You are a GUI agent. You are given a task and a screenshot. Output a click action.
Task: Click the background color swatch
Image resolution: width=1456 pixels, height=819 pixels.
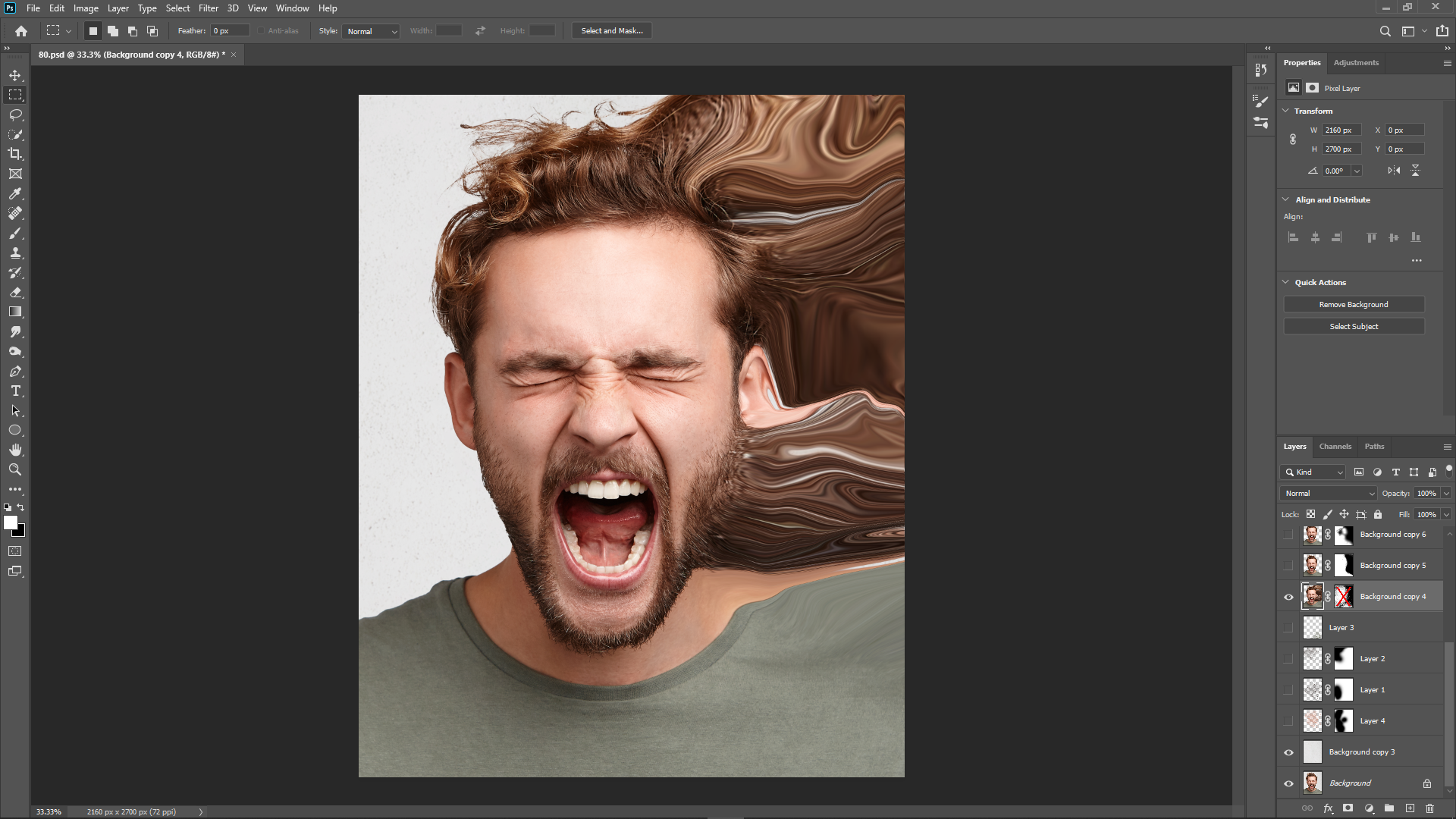pos(21,532)
